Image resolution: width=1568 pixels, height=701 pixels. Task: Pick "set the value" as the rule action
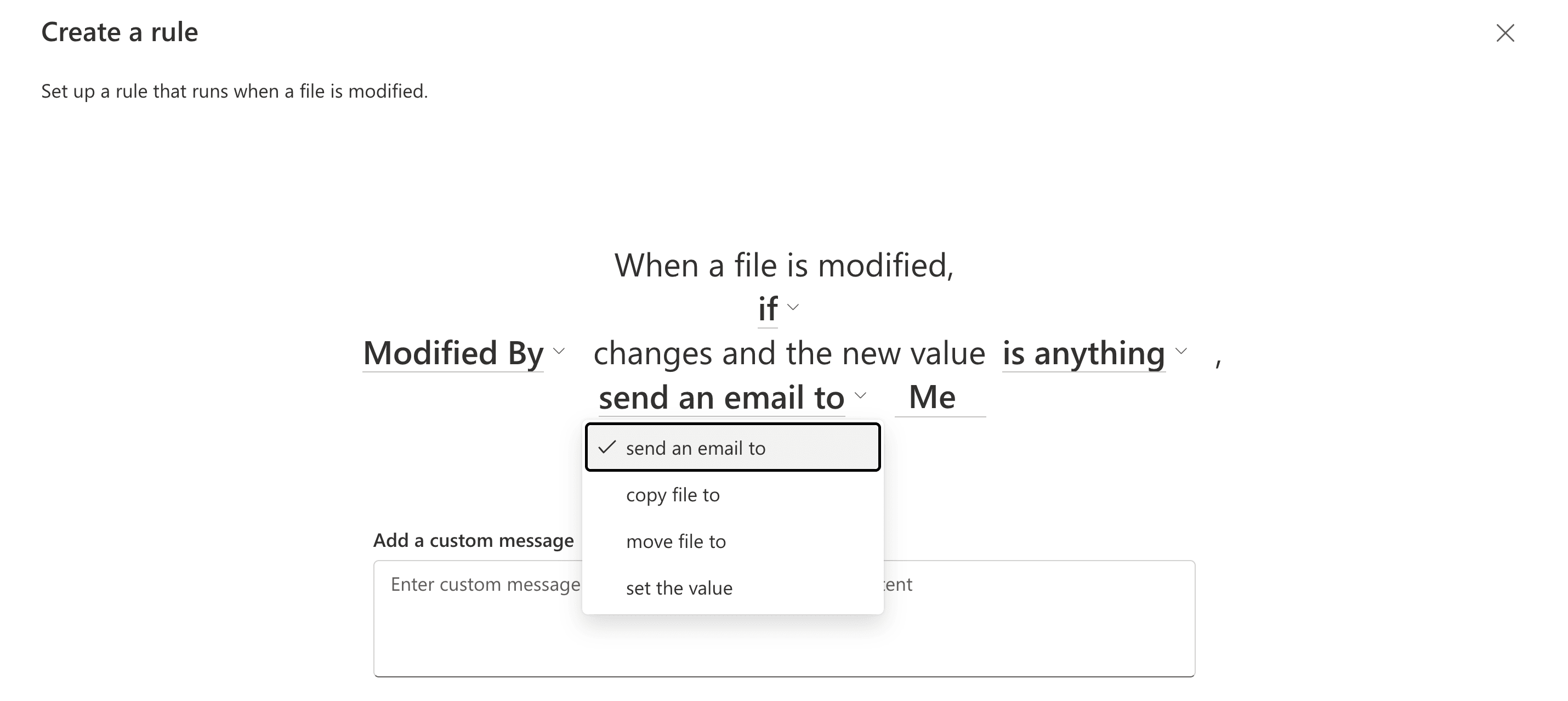coord(679,587)
